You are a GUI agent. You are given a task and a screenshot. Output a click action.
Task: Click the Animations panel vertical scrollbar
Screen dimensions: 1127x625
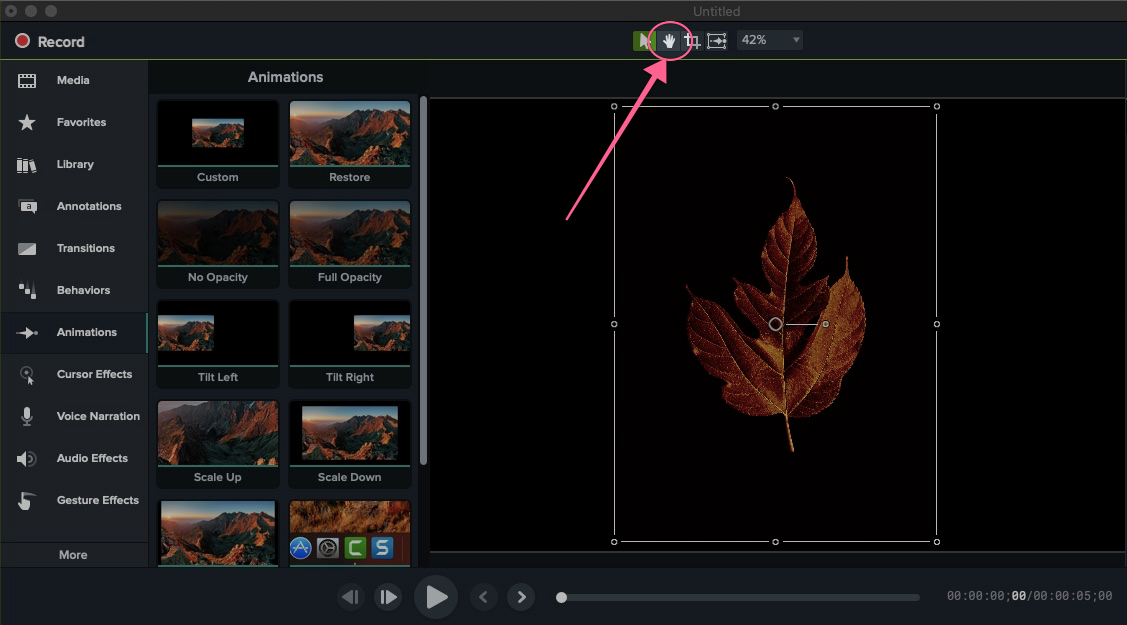[424, 280]
